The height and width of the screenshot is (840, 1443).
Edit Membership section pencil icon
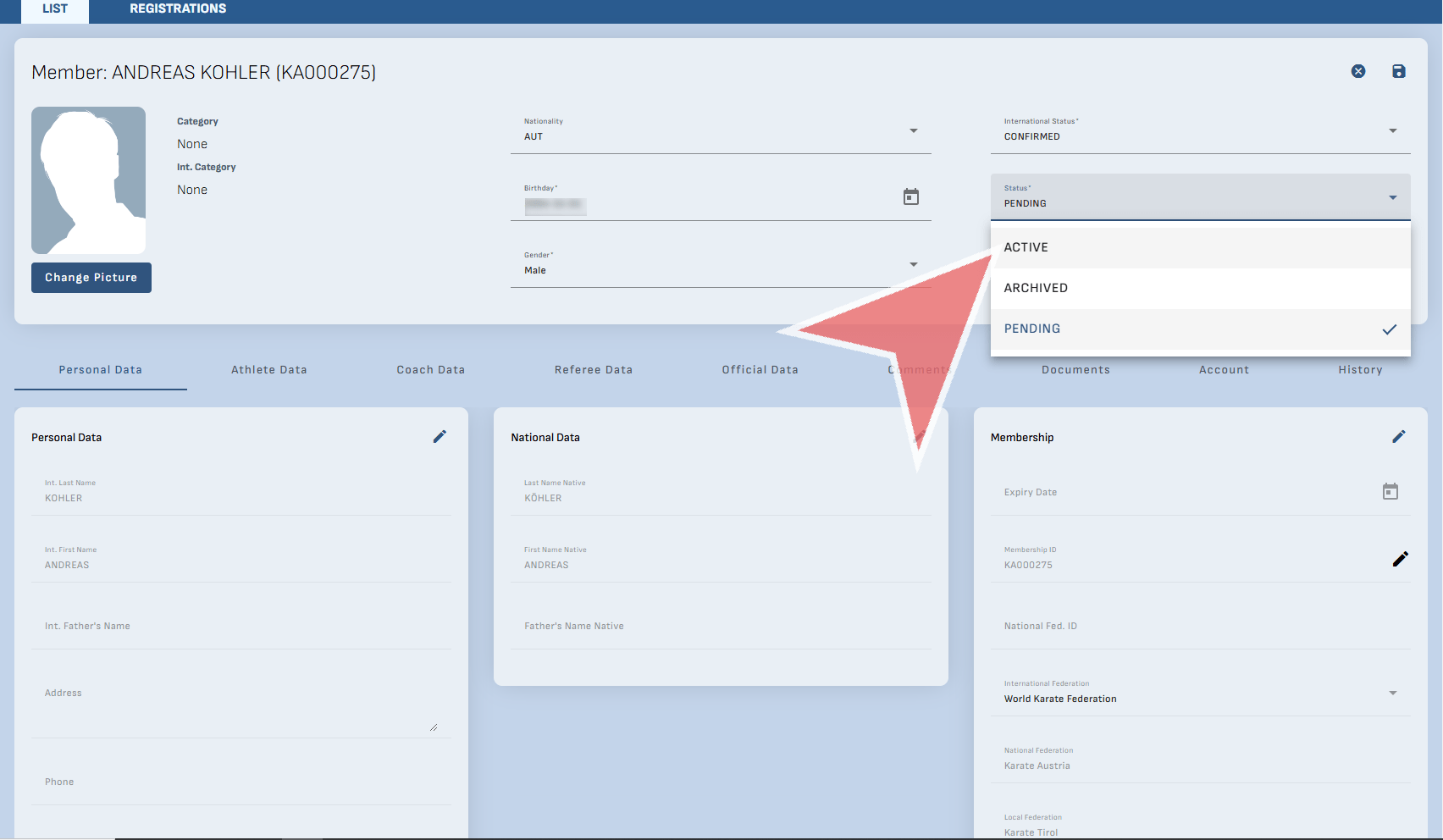(x=1398, y=437)
